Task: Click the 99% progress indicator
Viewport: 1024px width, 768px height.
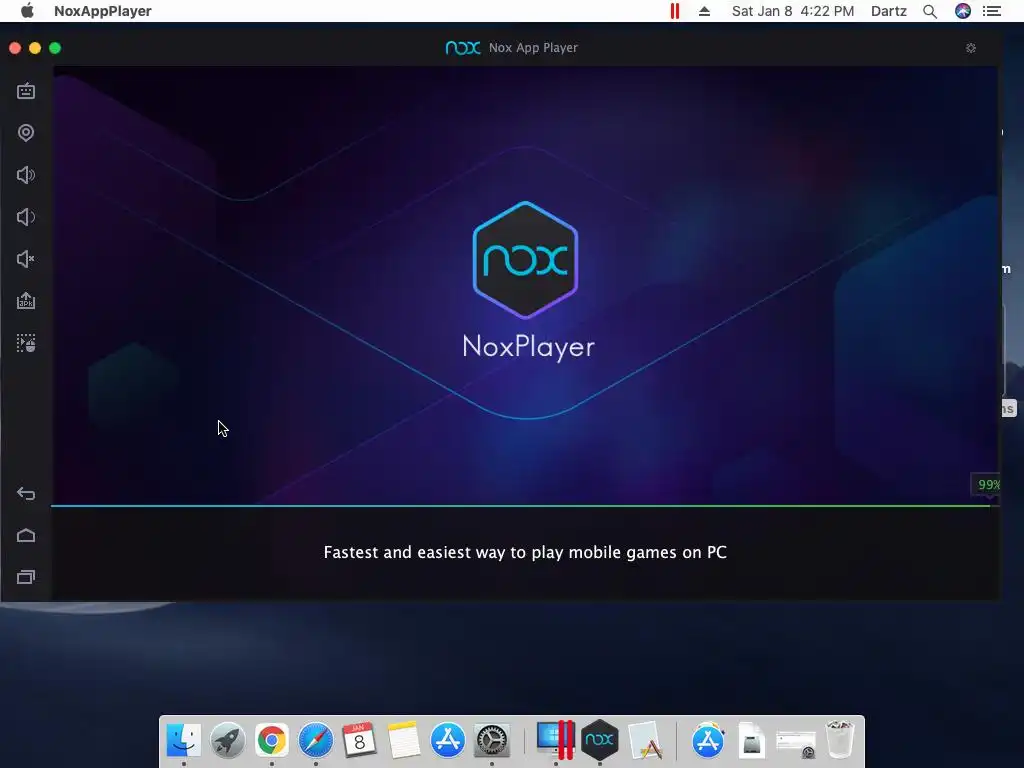Action: click(x=987, y=485)
